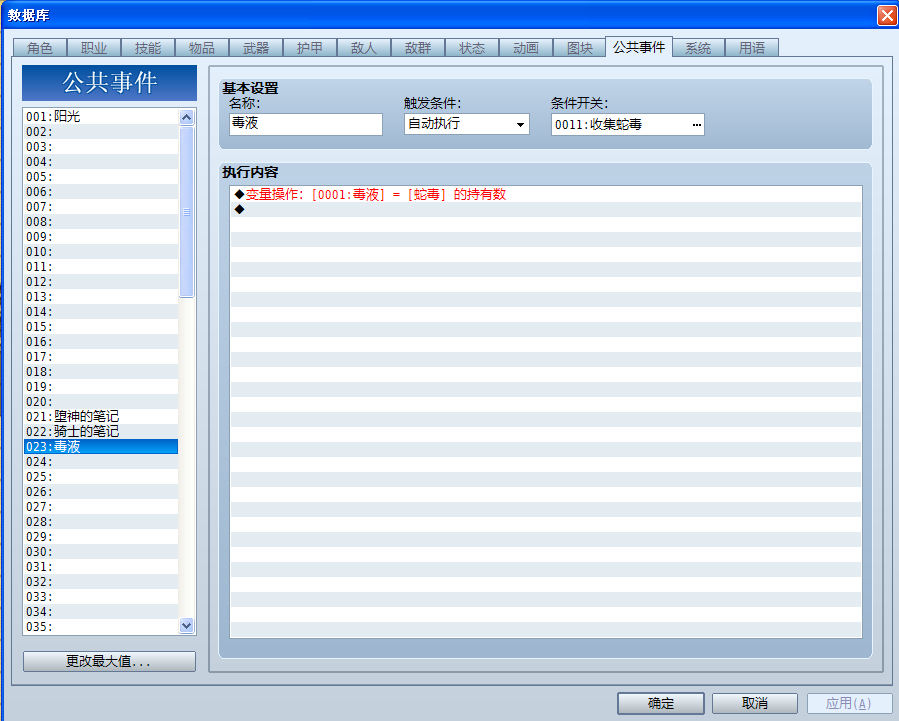This screenshot has height=721, width=899.
Task: Select empty event slot 015
Action: coord(101,327)
